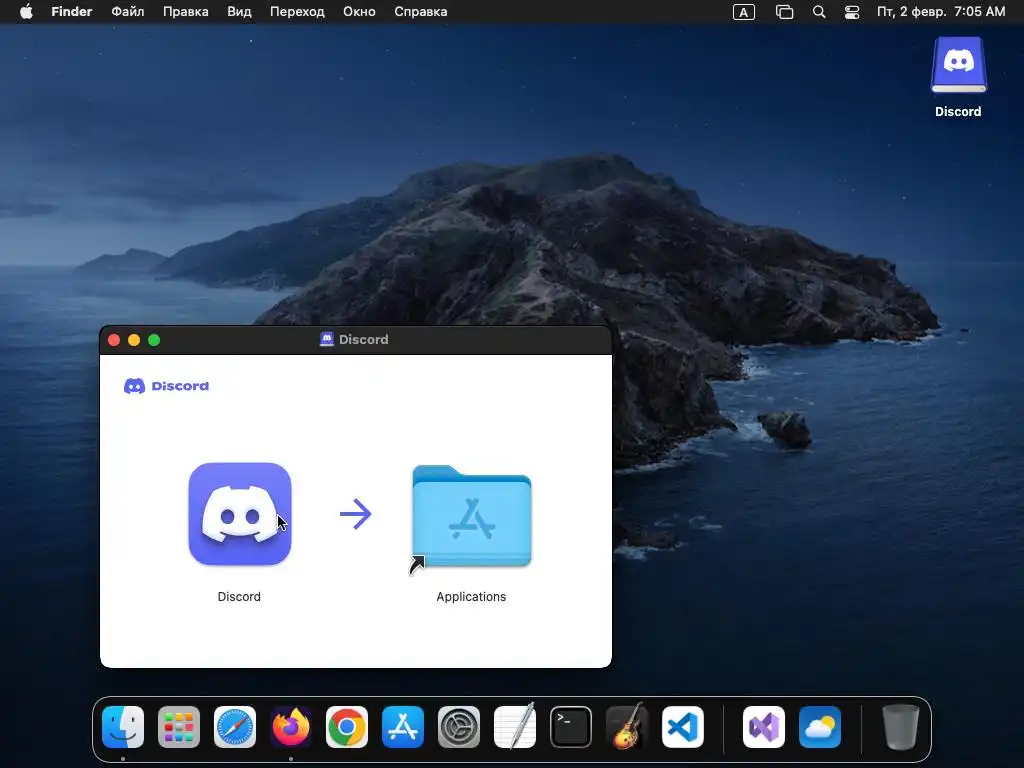Open the Справка menu
The image size is (1024, 768).
pyautogui.click(x=421, y=12)
